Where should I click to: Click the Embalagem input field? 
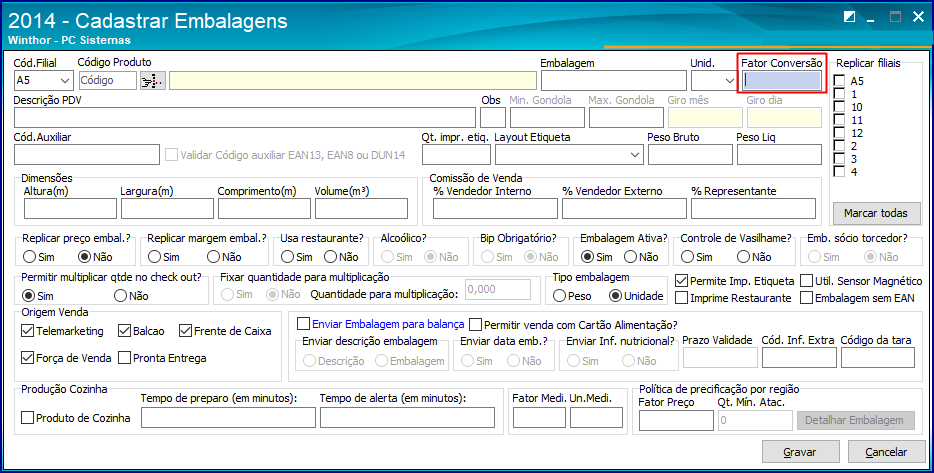(x=614, y=80)
